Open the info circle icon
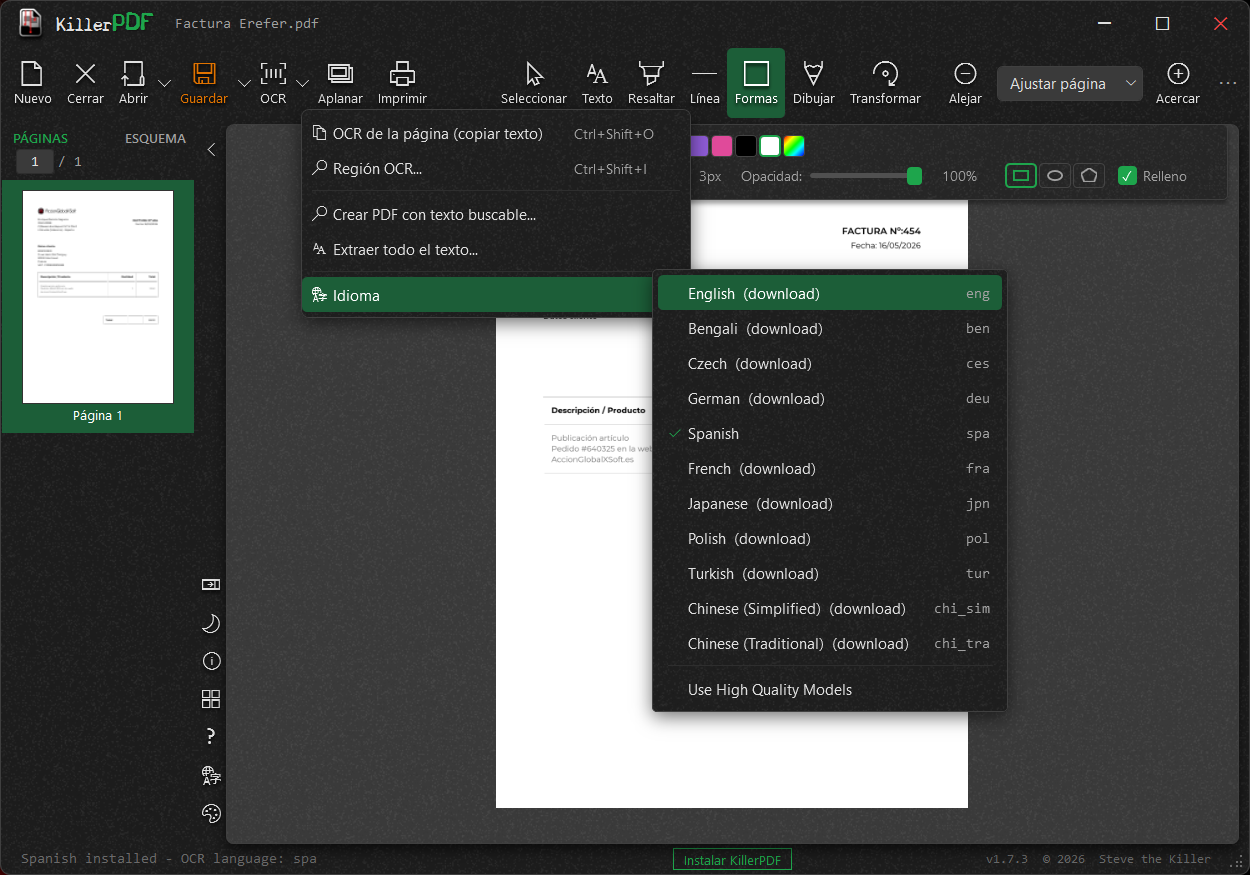Screen dimensions: 1250x875 (x=211, y=661)
